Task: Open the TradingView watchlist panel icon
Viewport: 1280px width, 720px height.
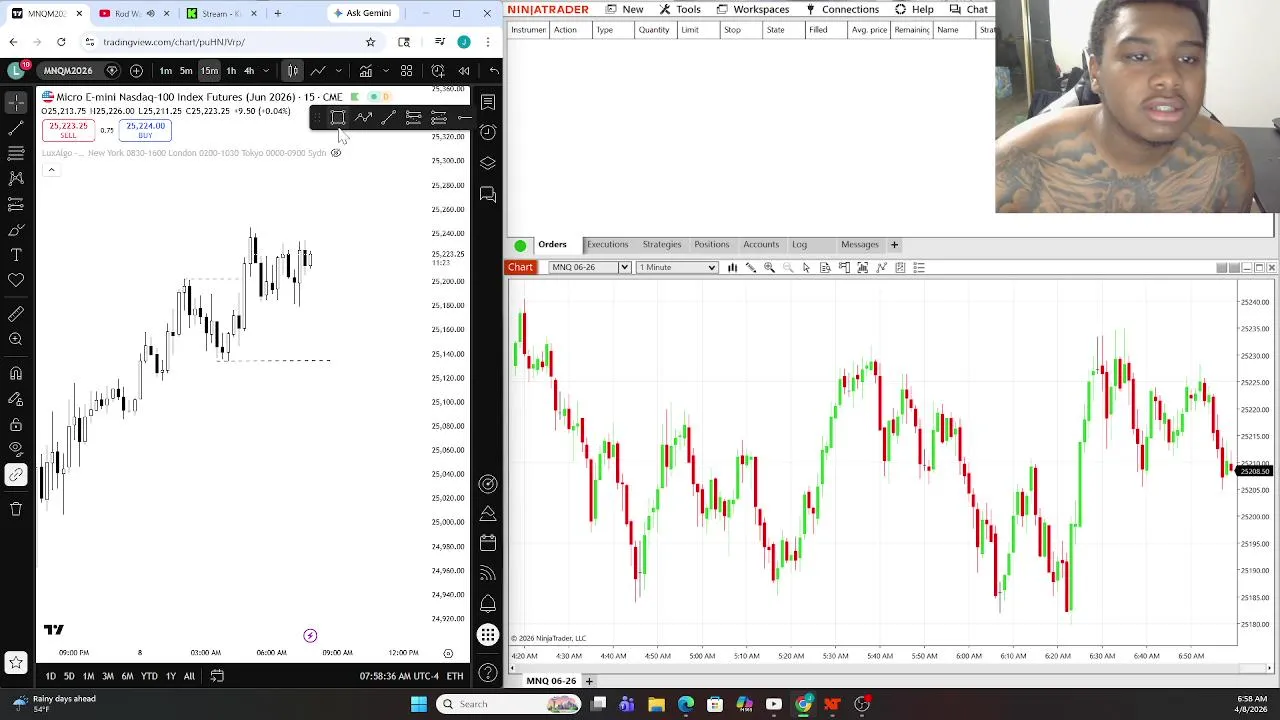Action: (488, 102)
